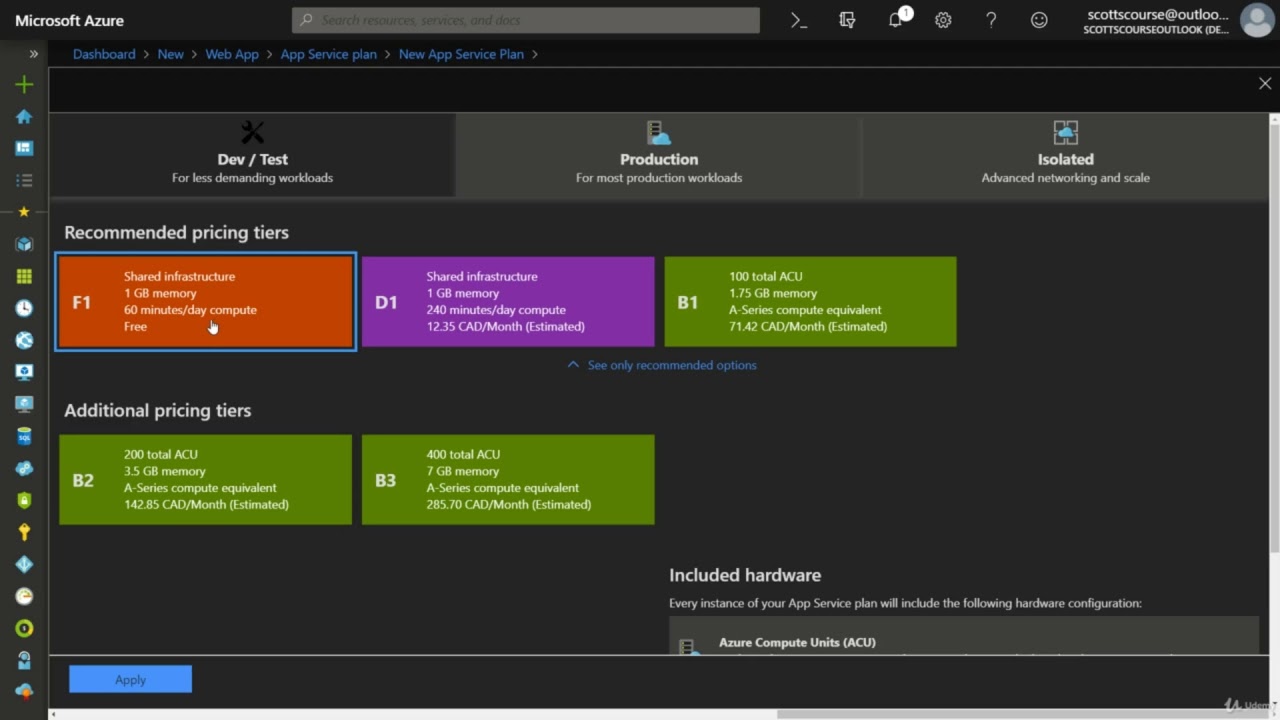Screen dimensions: 1280x720
Task: Choose the D1 Shared pricing tier
Action: [x=508, y=302]
